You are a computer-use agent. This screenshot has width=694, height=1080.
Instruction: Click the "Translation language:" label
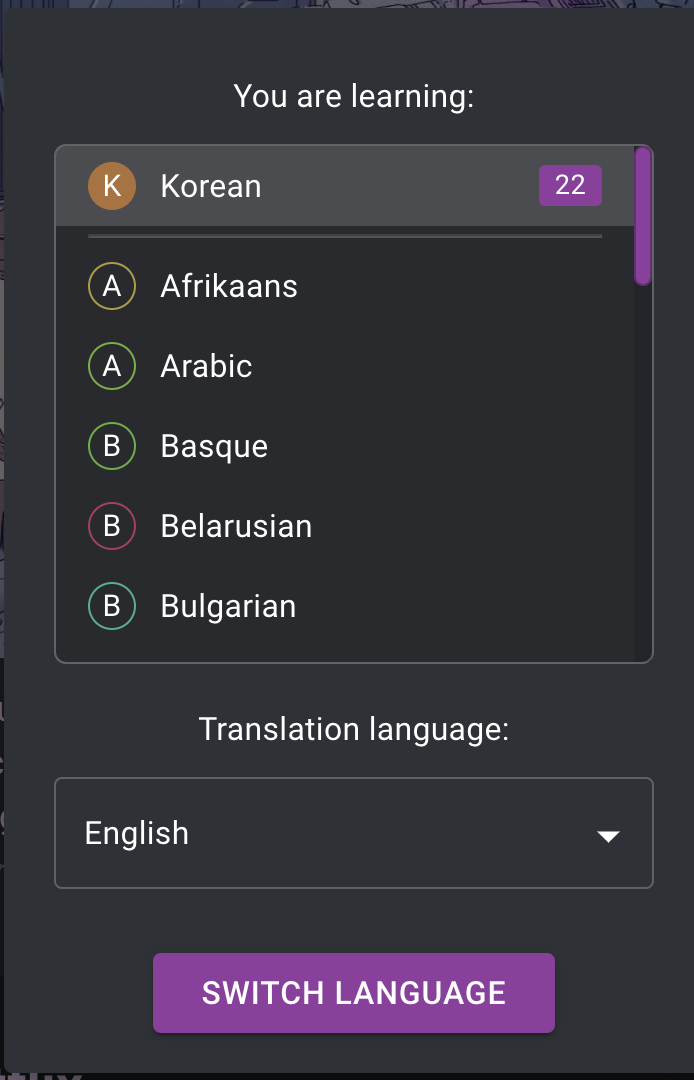click(x=354, y=729)
